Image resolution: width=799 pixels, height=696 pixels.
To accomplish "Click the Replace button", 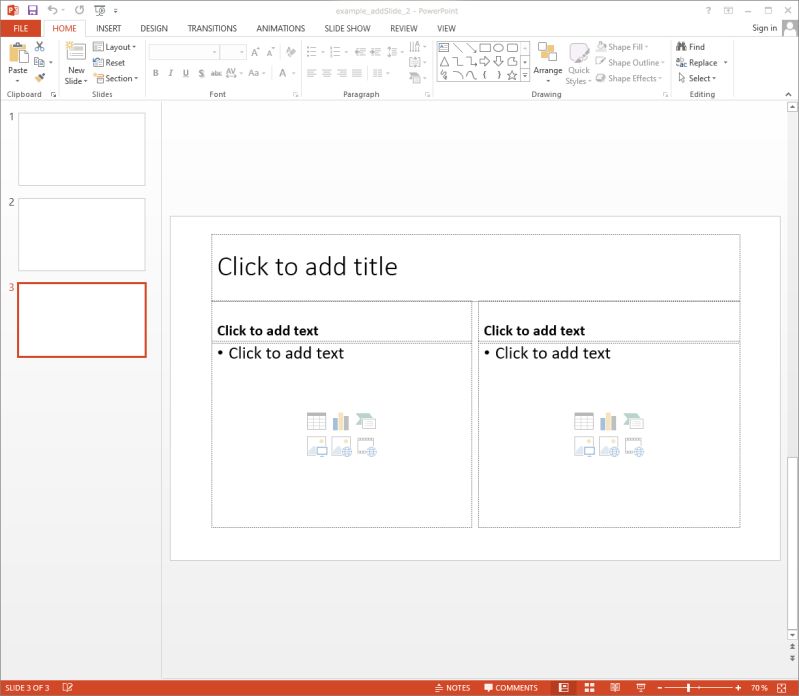I will (x=697, y=62).
